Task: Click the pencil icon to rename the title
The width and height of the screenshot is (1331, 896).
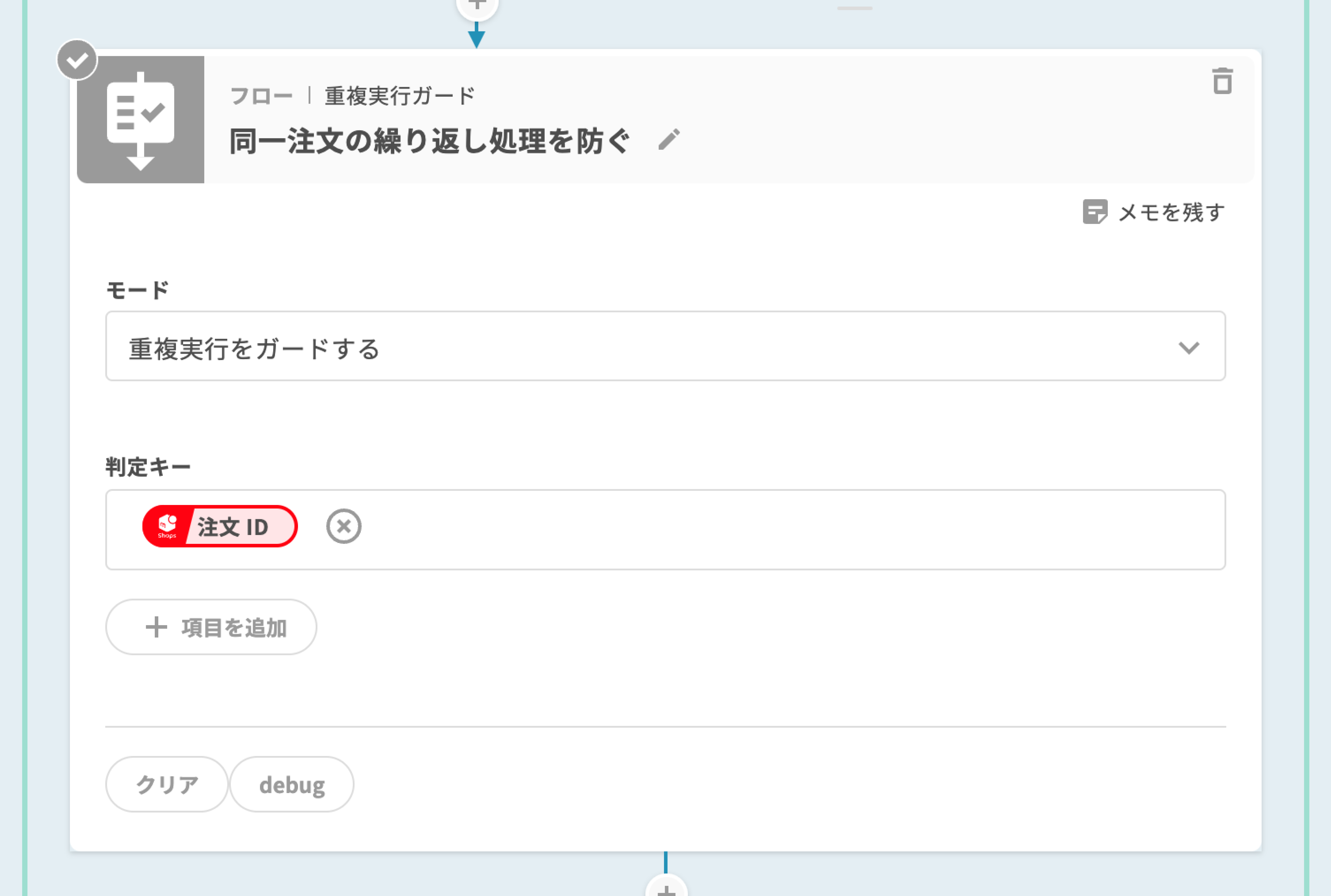Action: click(669, 140)
